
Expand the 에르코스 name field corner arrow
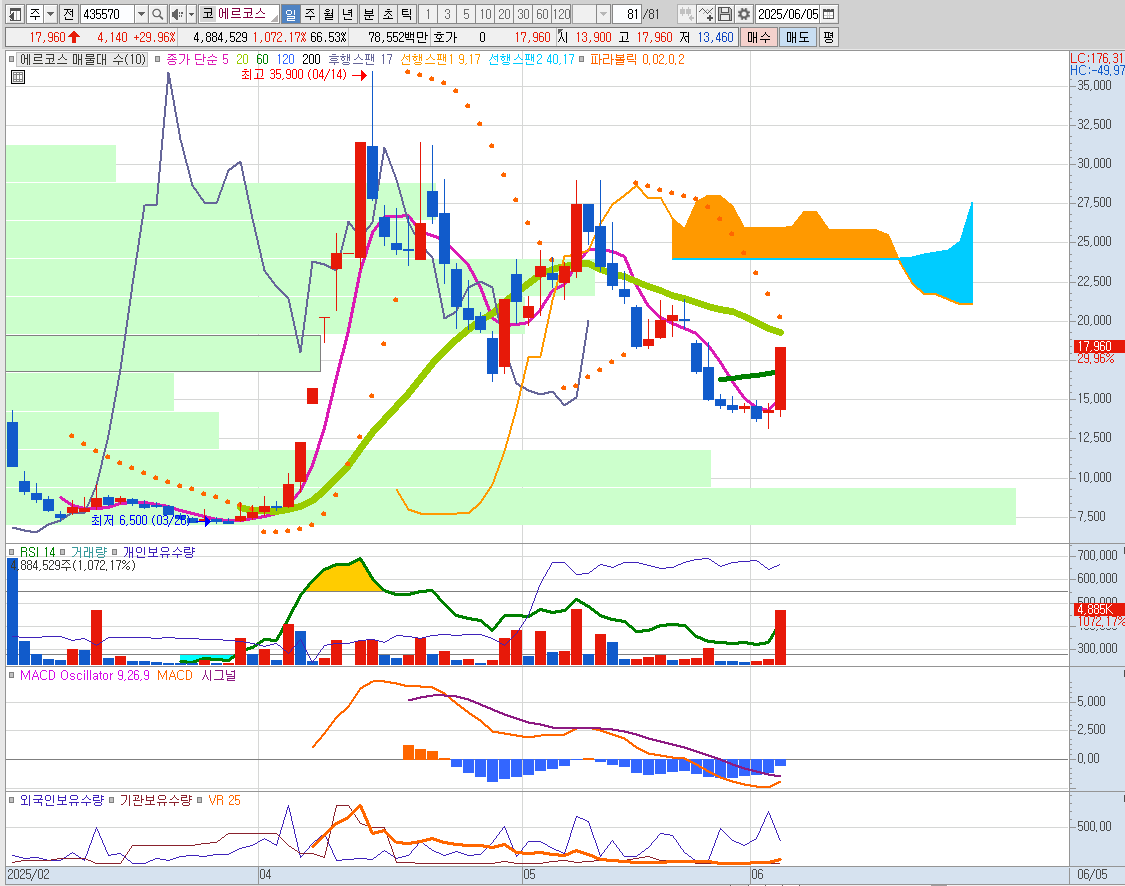[274, 17]
